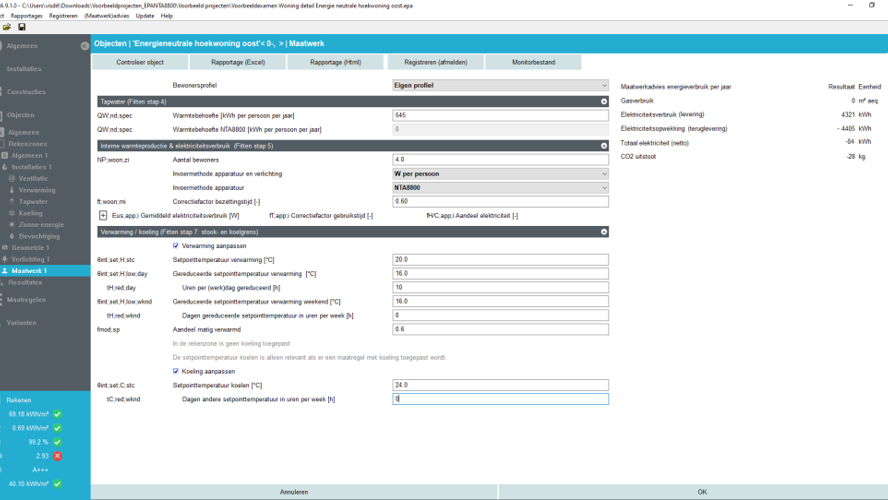Click green checkmark beside 69.18 kWh/m²

click(x=58, y=413)
